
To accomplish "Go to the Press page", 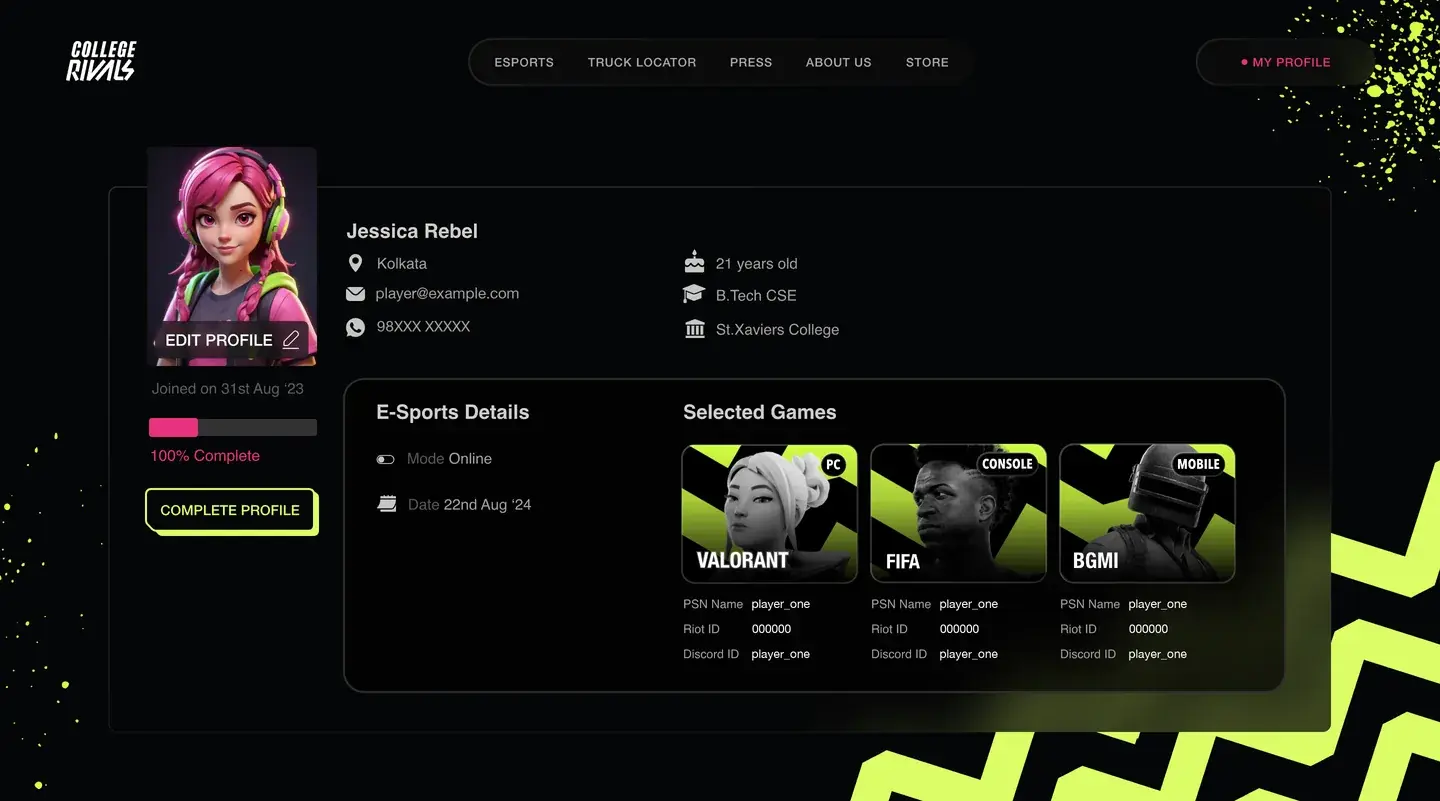I will click(751, 62).
